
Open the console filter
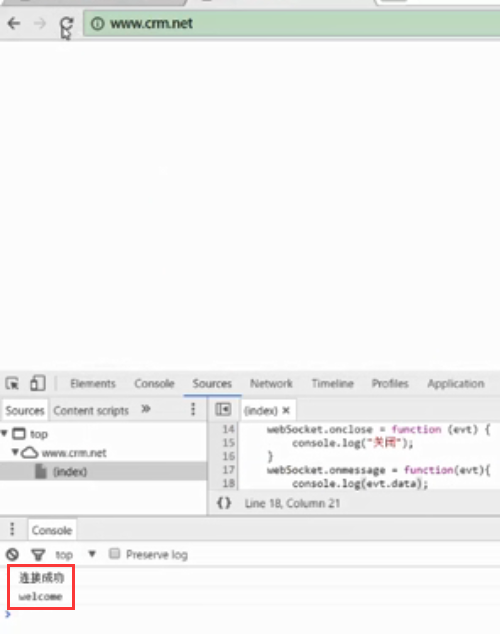click(38, 554)
